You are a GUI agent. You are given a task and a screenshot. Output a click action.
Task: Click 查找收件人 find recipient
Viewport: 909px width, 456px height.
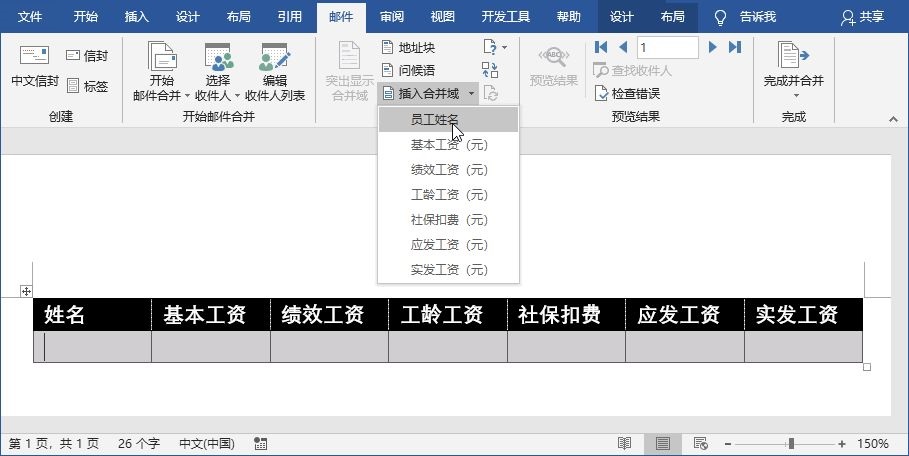tap(632, 71)
